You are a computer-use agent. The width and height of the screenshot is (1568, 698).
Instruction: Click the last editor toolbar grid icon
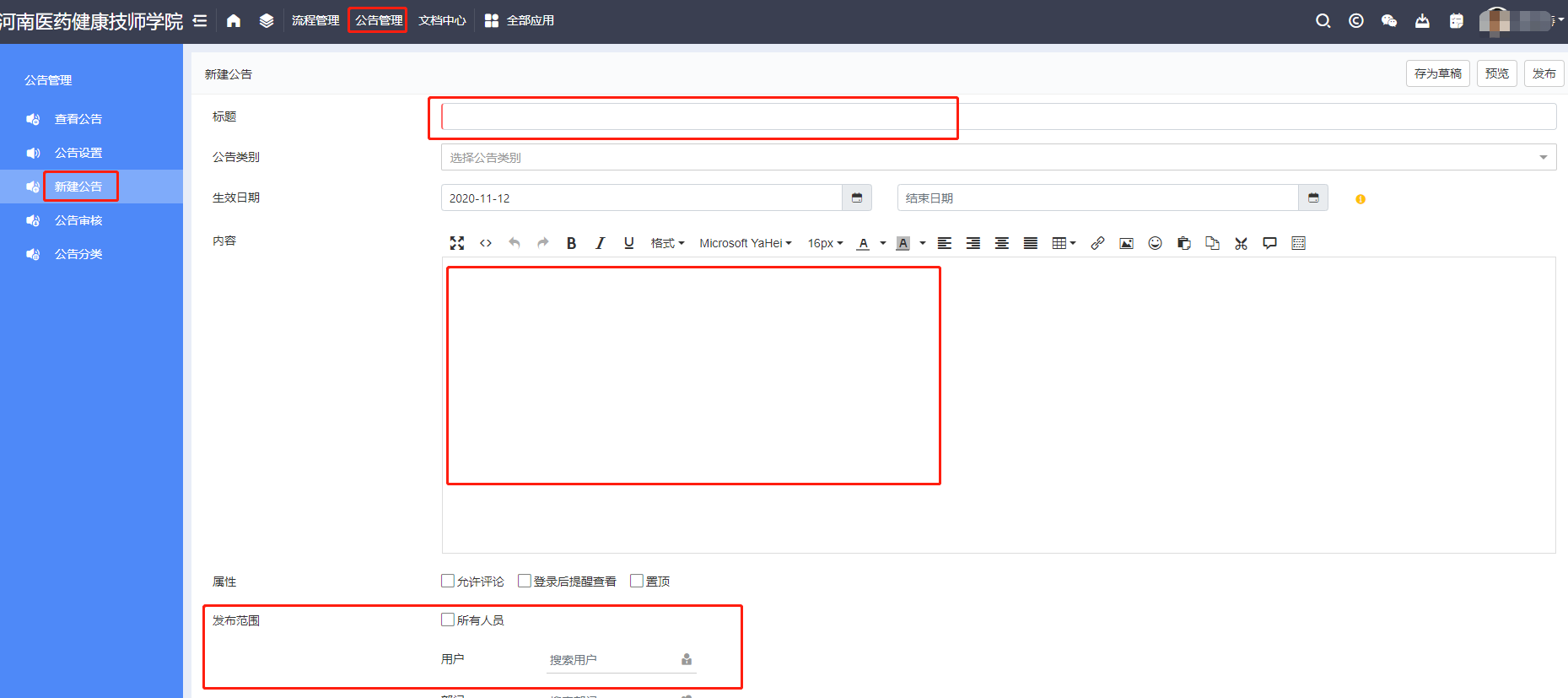tap(1299, 243)
